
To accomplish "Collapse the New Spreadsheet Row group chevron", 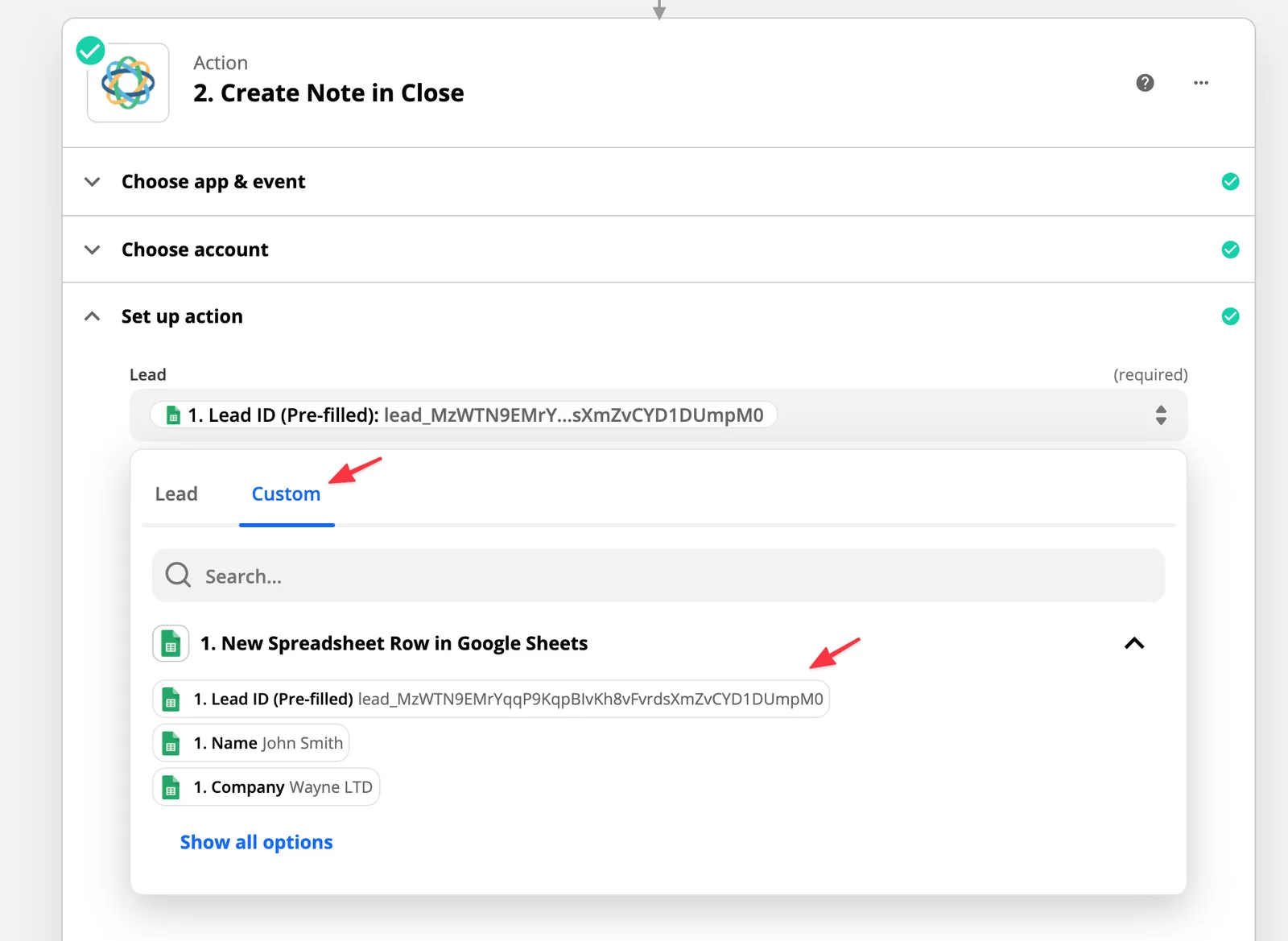I will 1134,643.
